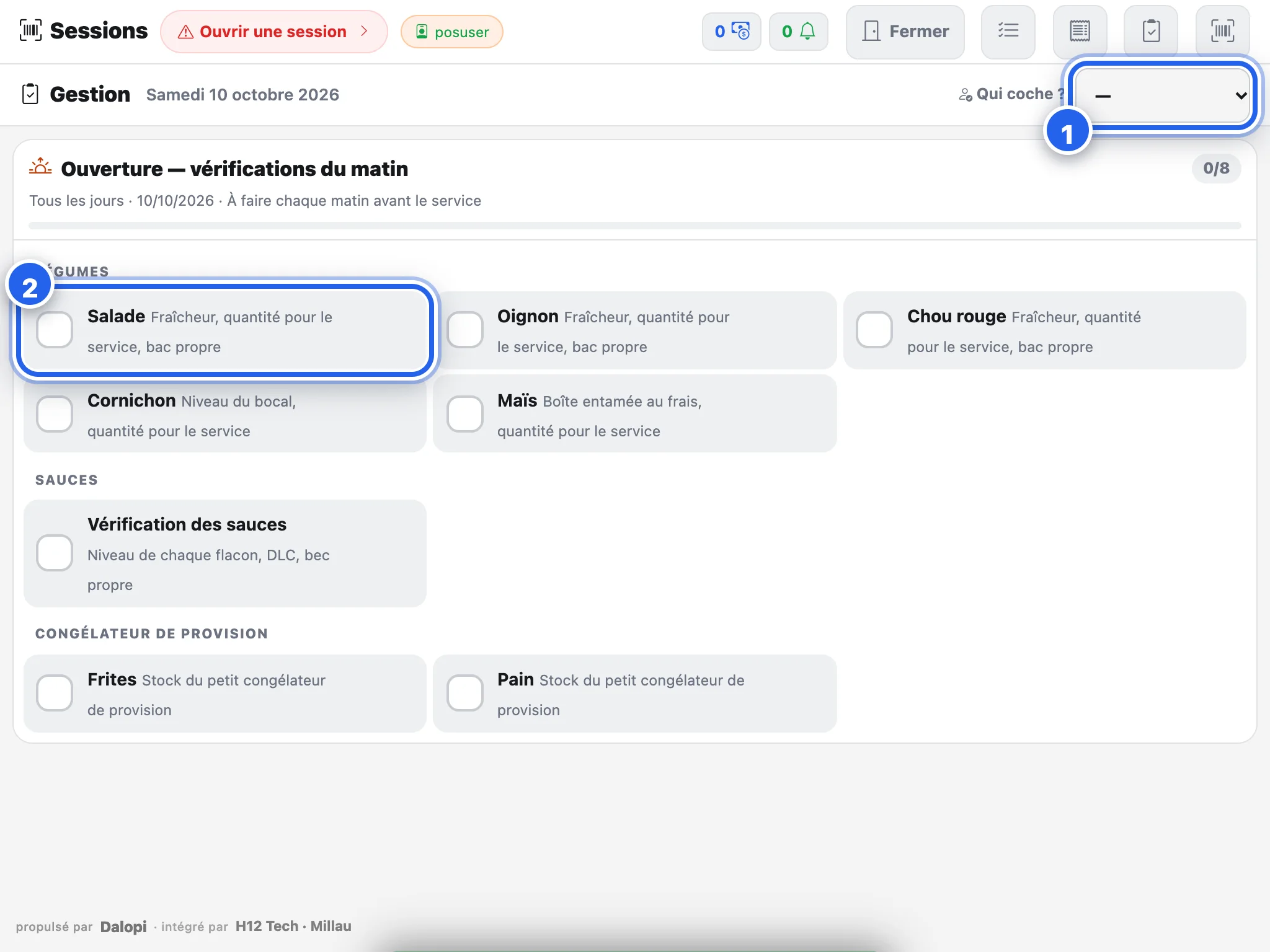Viewport: 1270px width, 952px height.
Task: Click the 0/8 progress counter
Action: (x=1216, y=168)
